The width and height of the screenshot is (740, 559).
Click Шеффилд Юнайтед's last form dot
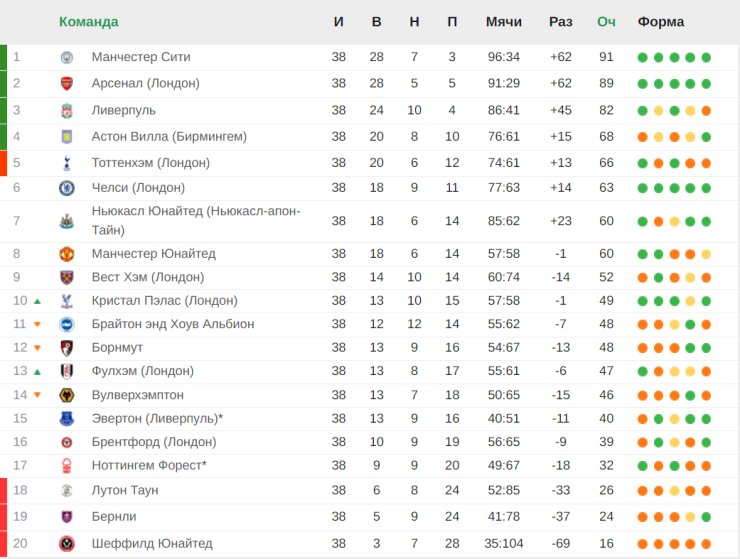pos(706,544)
